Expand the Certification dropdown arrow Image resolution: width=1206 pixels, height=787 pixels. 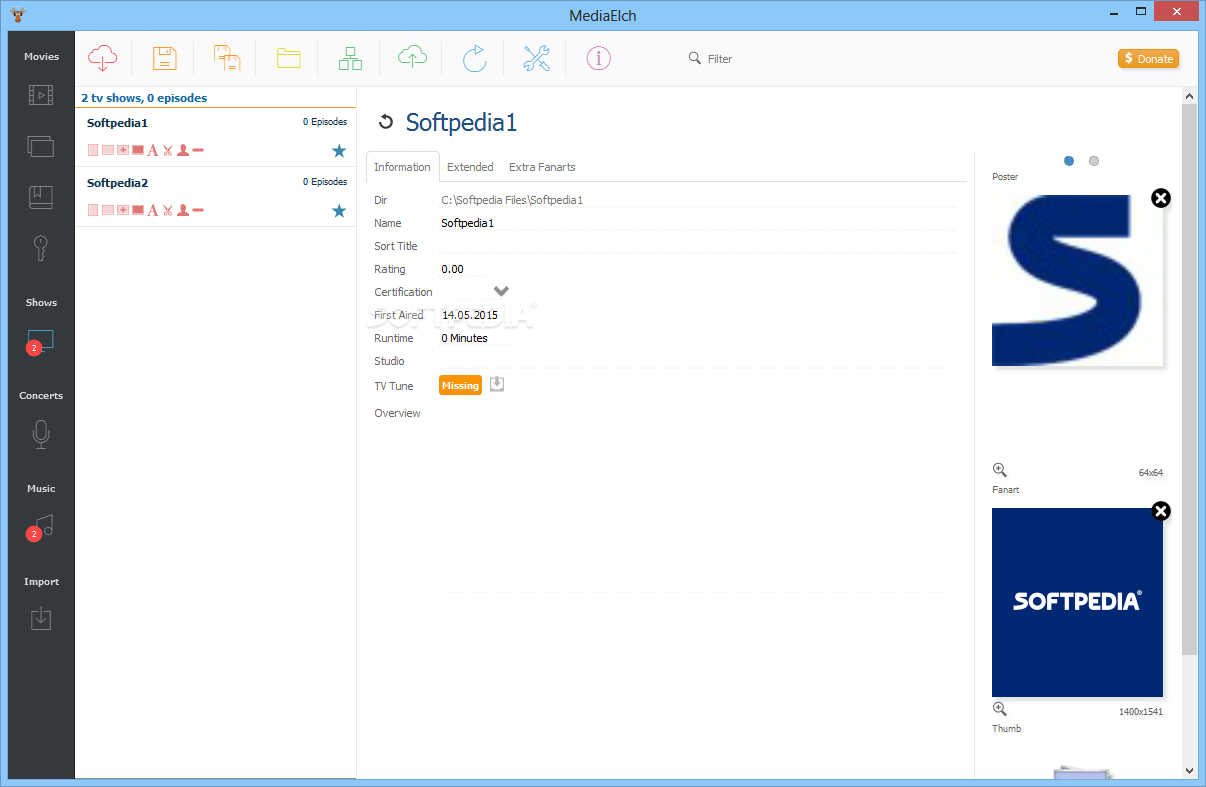[501, 291]
